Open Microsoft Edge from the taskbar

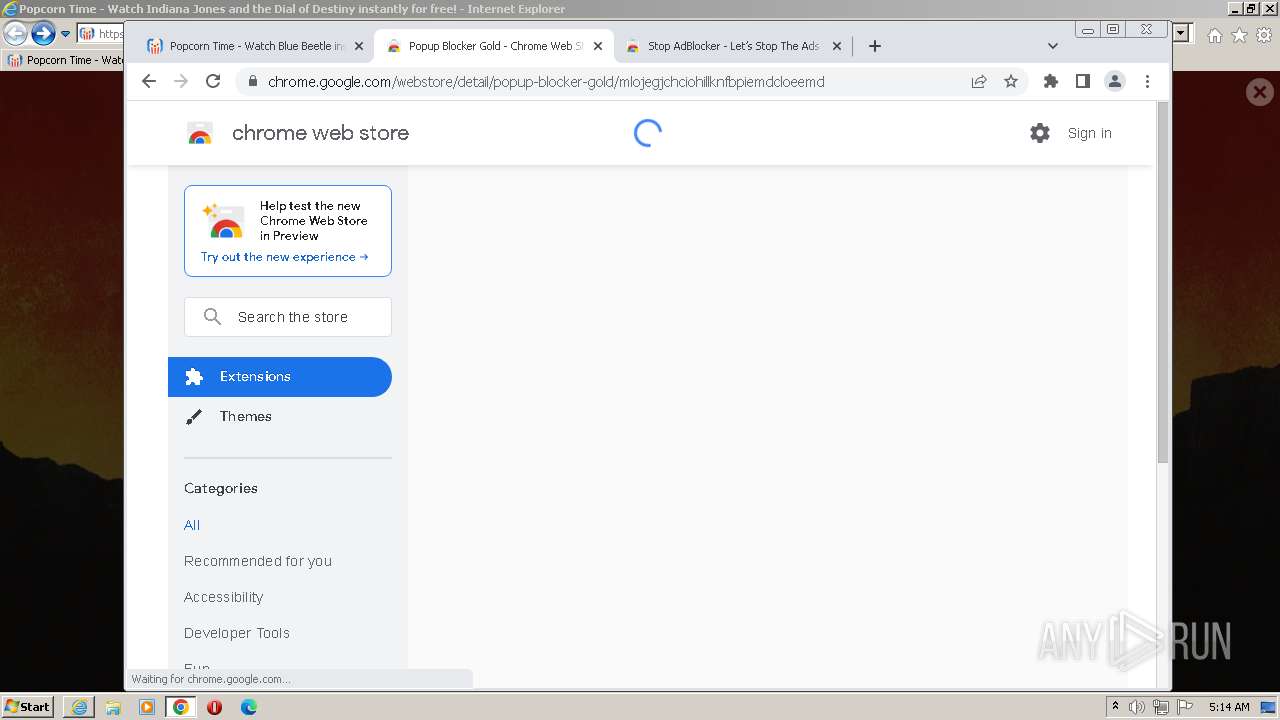point(249,707)
